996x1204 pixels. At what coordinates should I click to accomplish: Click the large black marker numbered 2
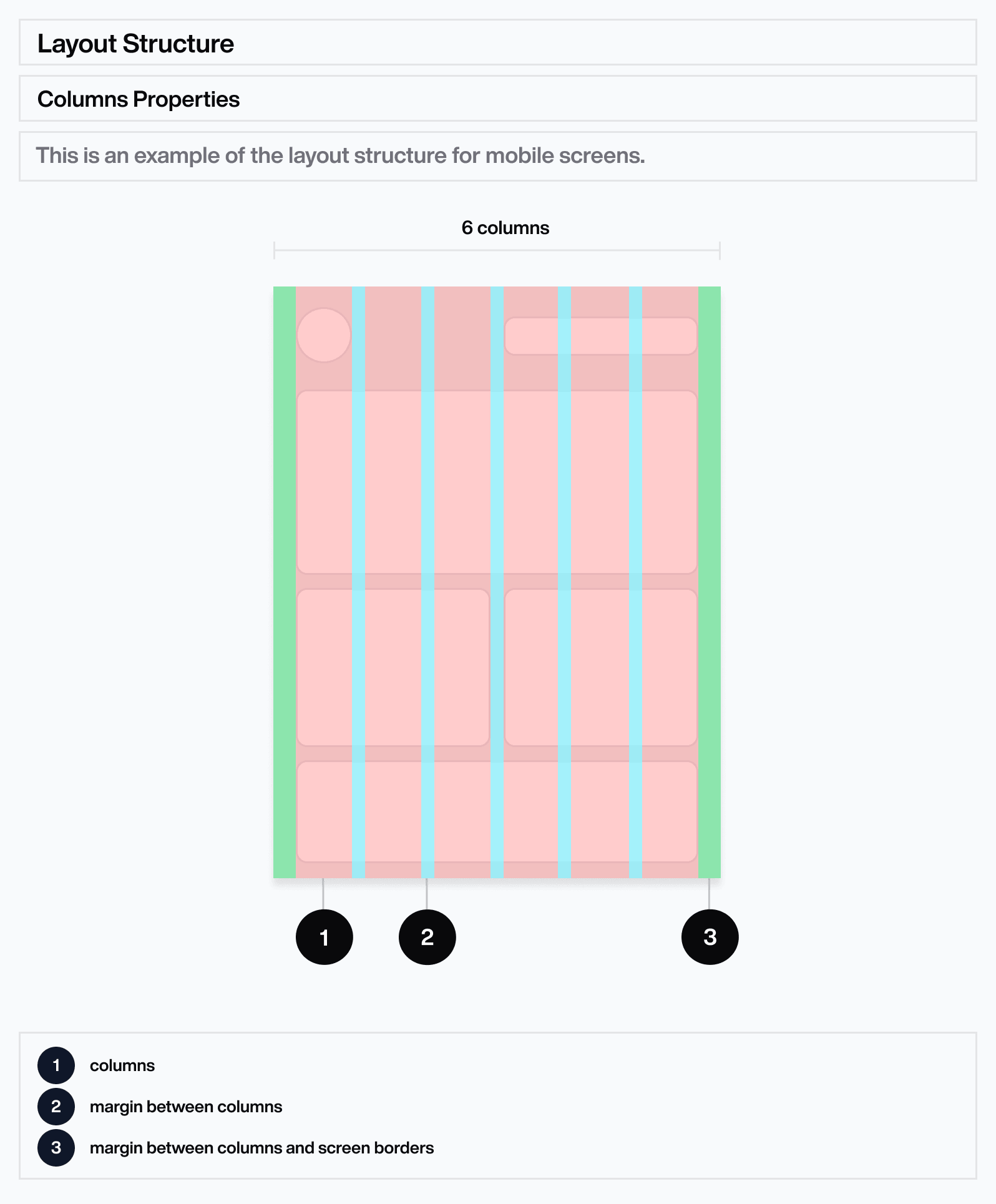[427, 937]
